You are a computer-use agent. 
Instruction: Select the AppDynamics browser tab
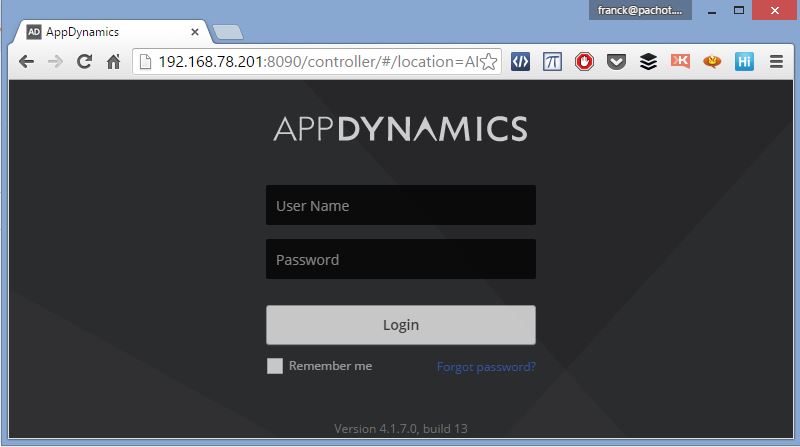[x=110, y=32]
